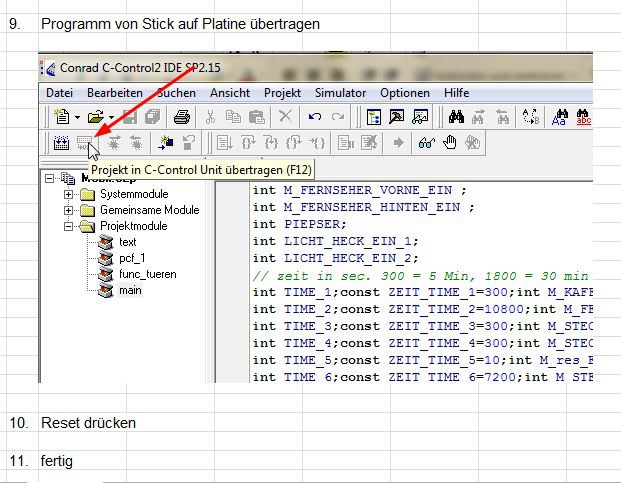Click the second grayed bug debug icon
621x483 pixels.
136,143
